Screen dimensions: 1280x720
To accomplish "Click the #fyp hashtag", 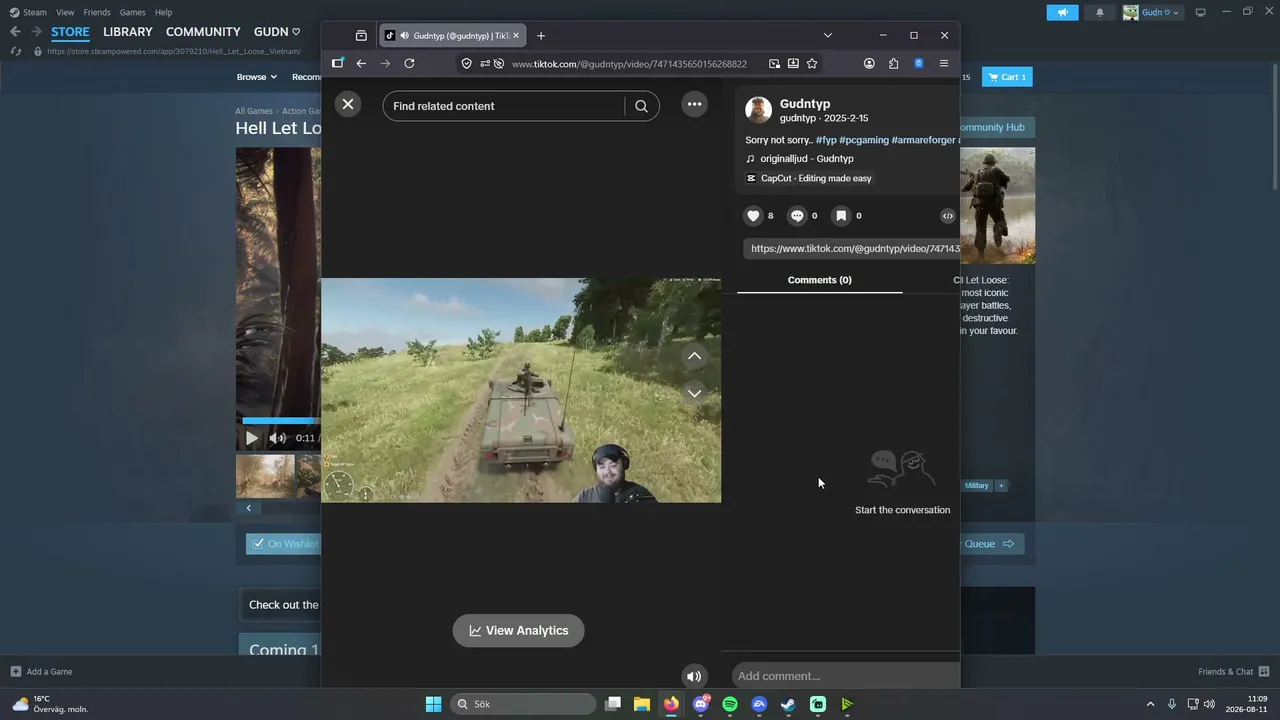I will coord(826,140).
